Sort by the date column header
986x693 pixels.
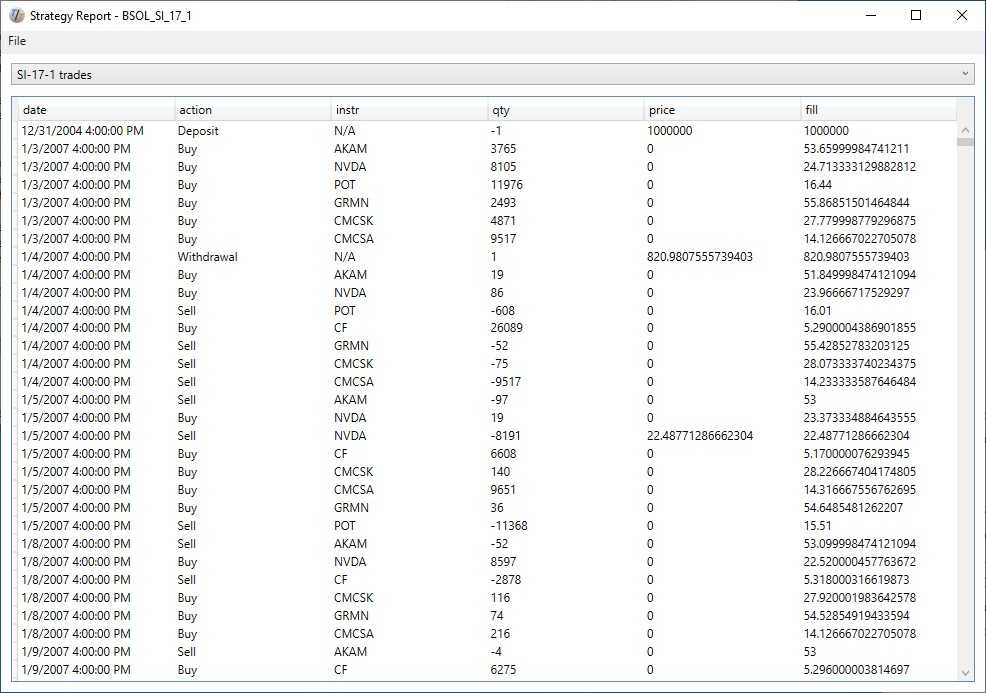[96, 110]
